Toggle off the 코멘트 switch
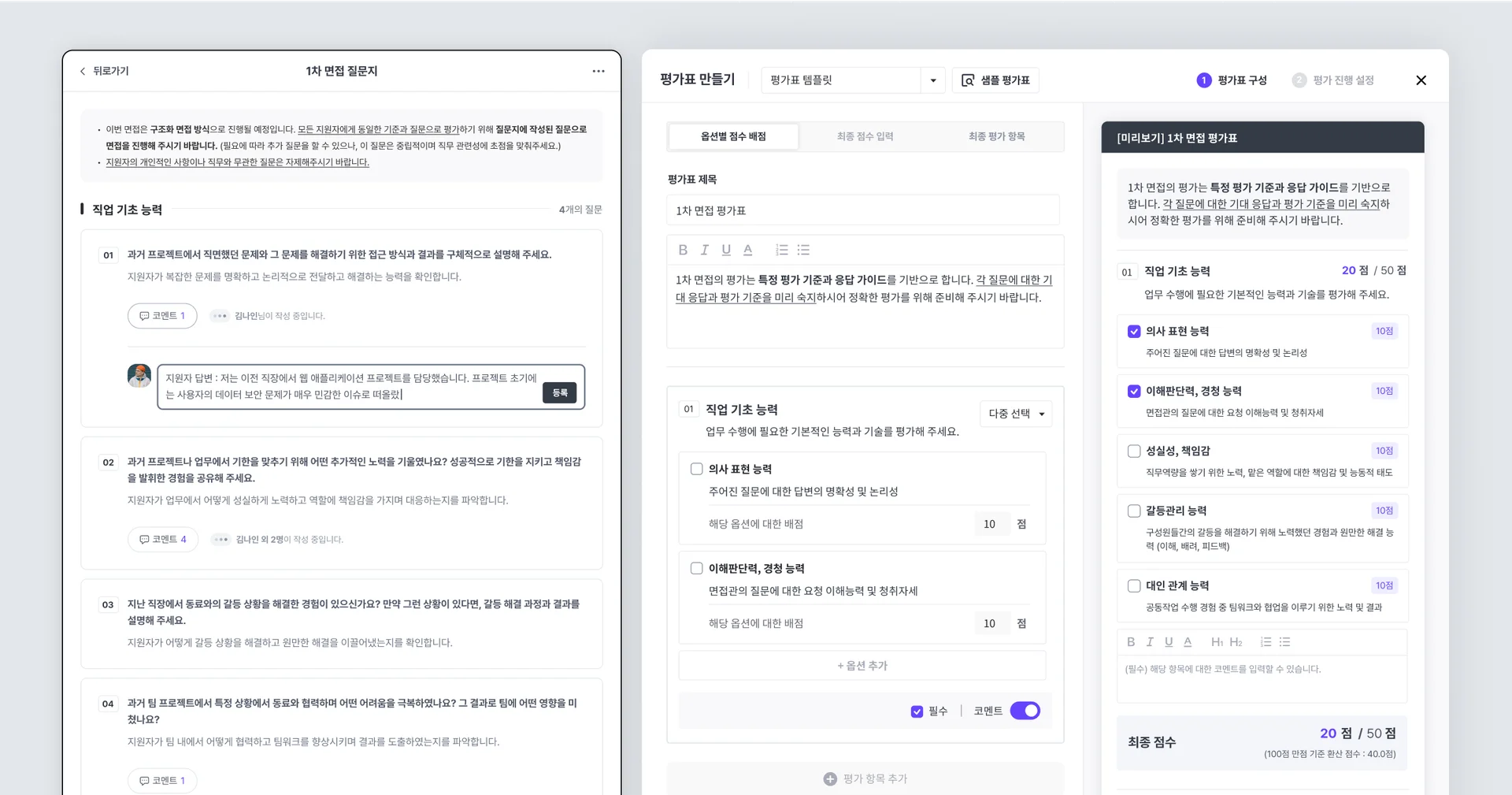Viewport: 1512px width, 795px height. tap(1025, 710)
